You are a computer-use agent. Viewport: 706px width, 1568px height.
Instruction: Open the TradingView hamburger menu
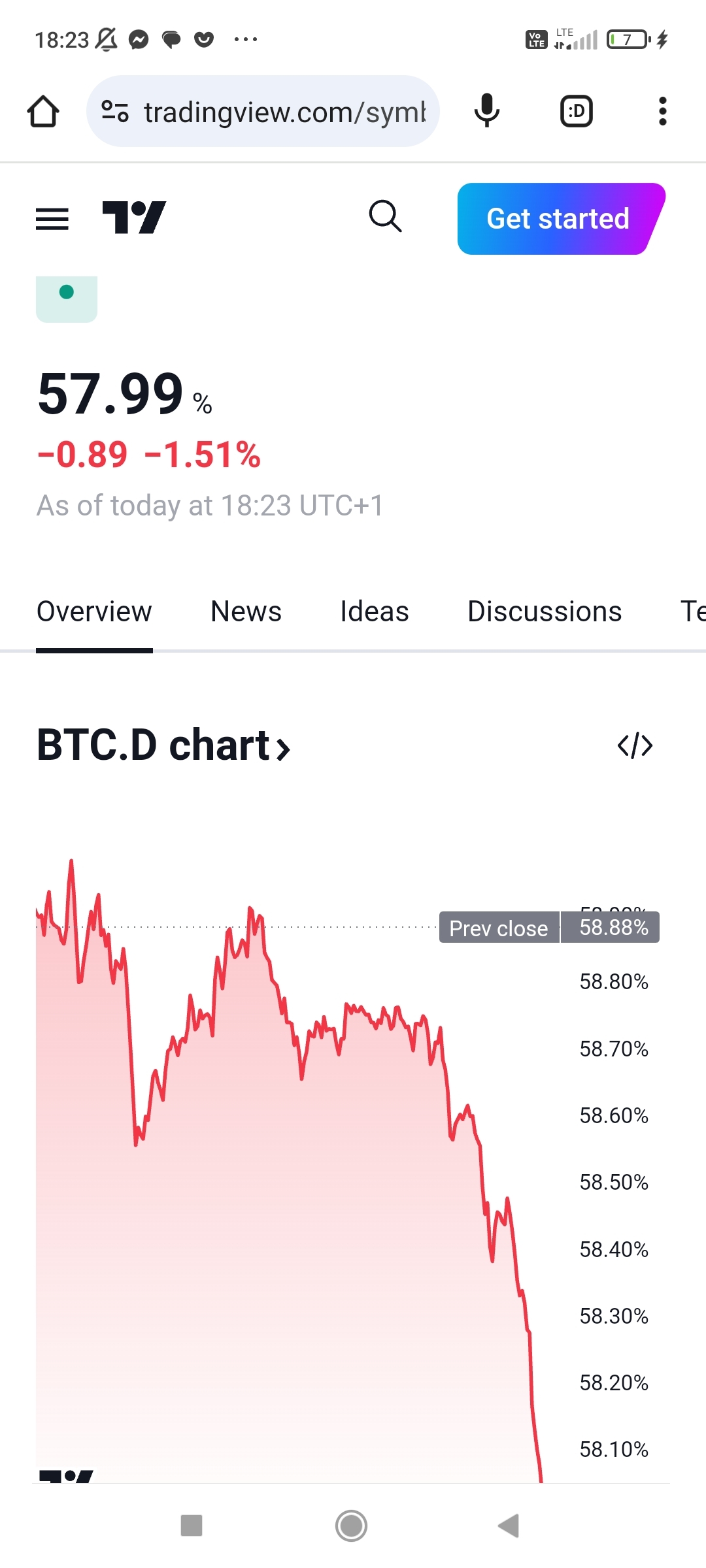click(x=52, y=219)
